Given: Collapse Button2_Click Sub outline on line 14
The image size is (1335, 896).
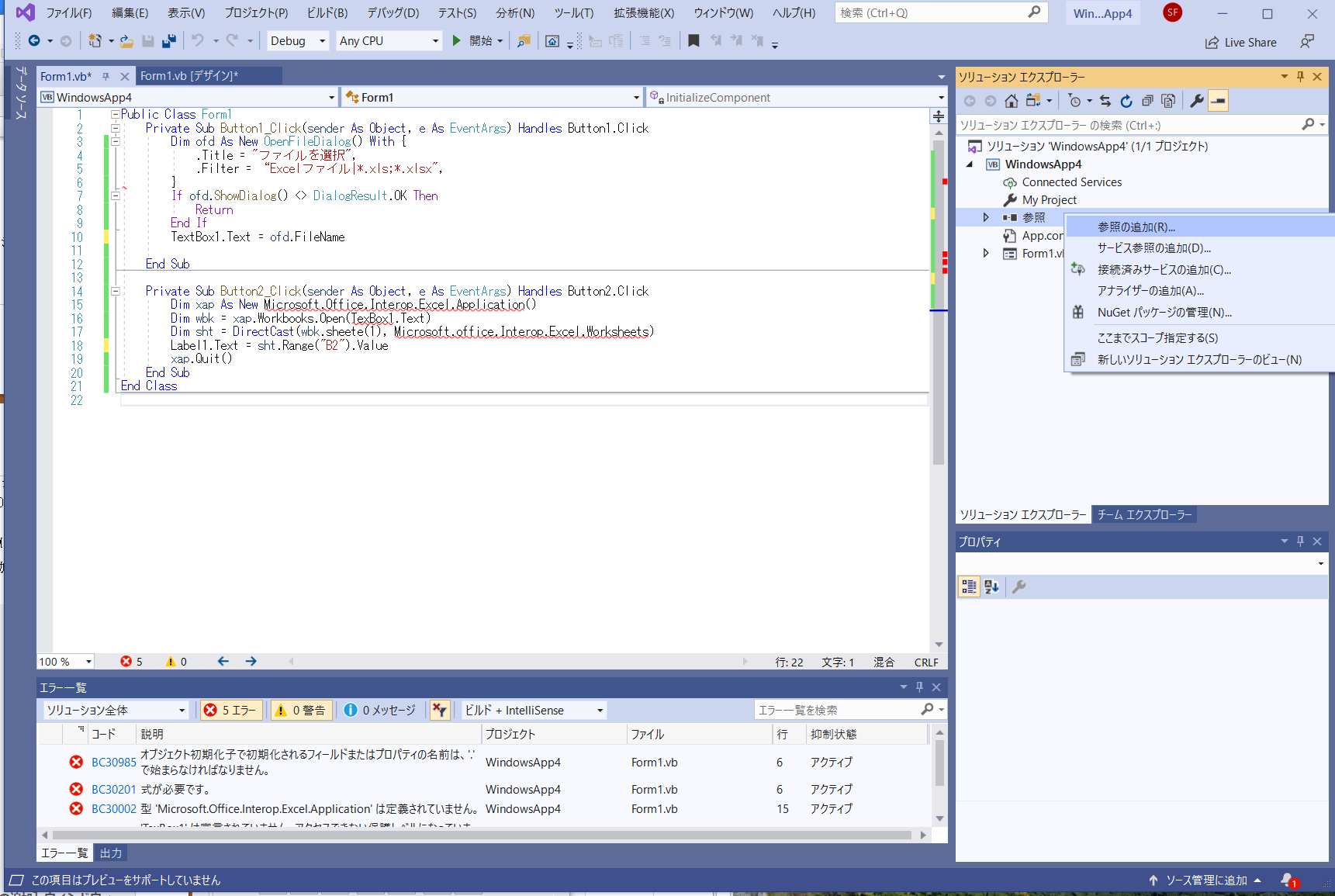Looking at the screenshot, I should pos(115,291).
